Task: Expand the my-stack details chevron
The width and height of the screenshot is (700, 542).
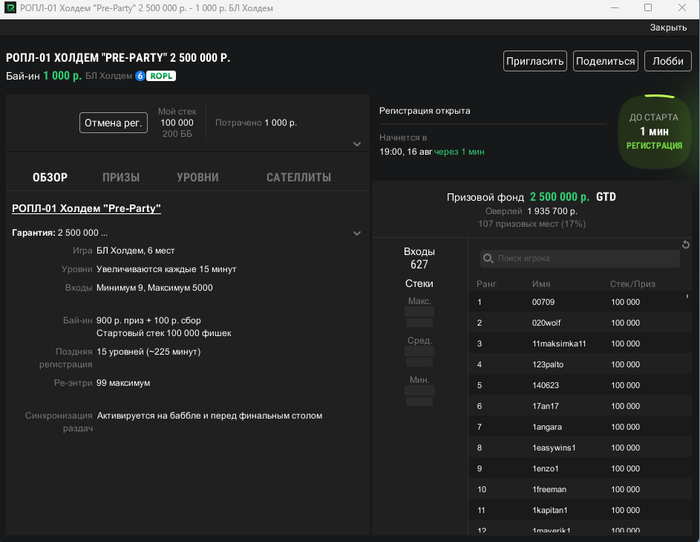Action: 357,144
